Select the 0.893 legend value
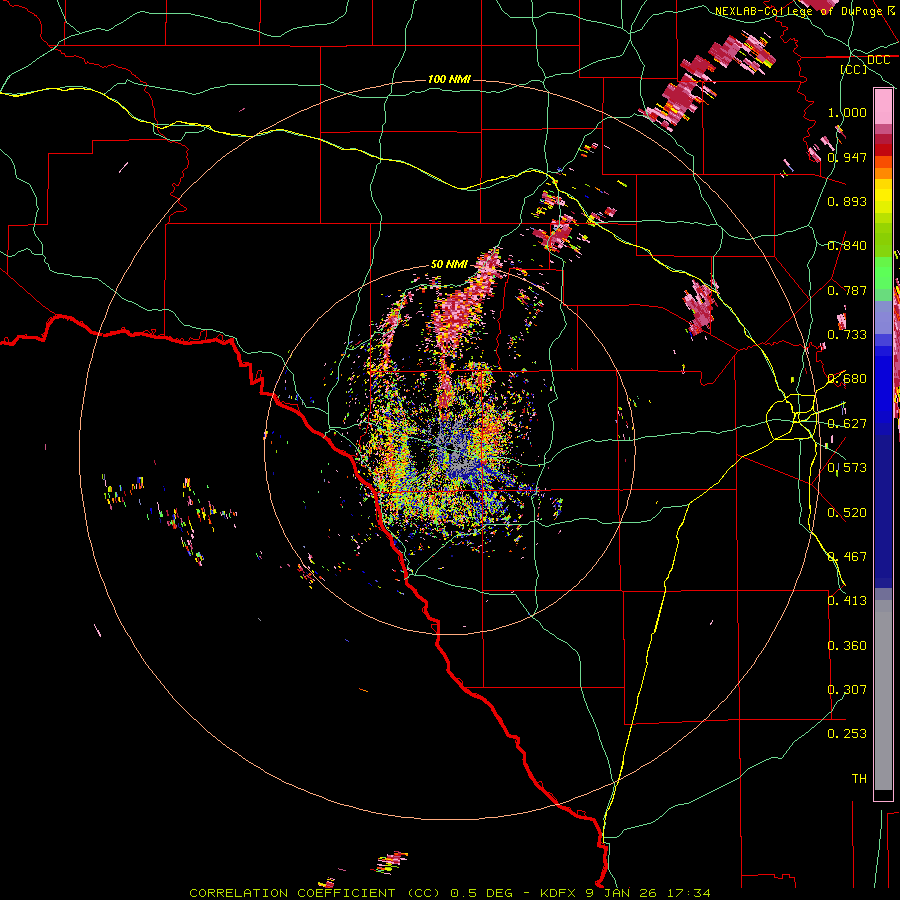This screenshot has height=900, width=900. [x=847, y=201]
